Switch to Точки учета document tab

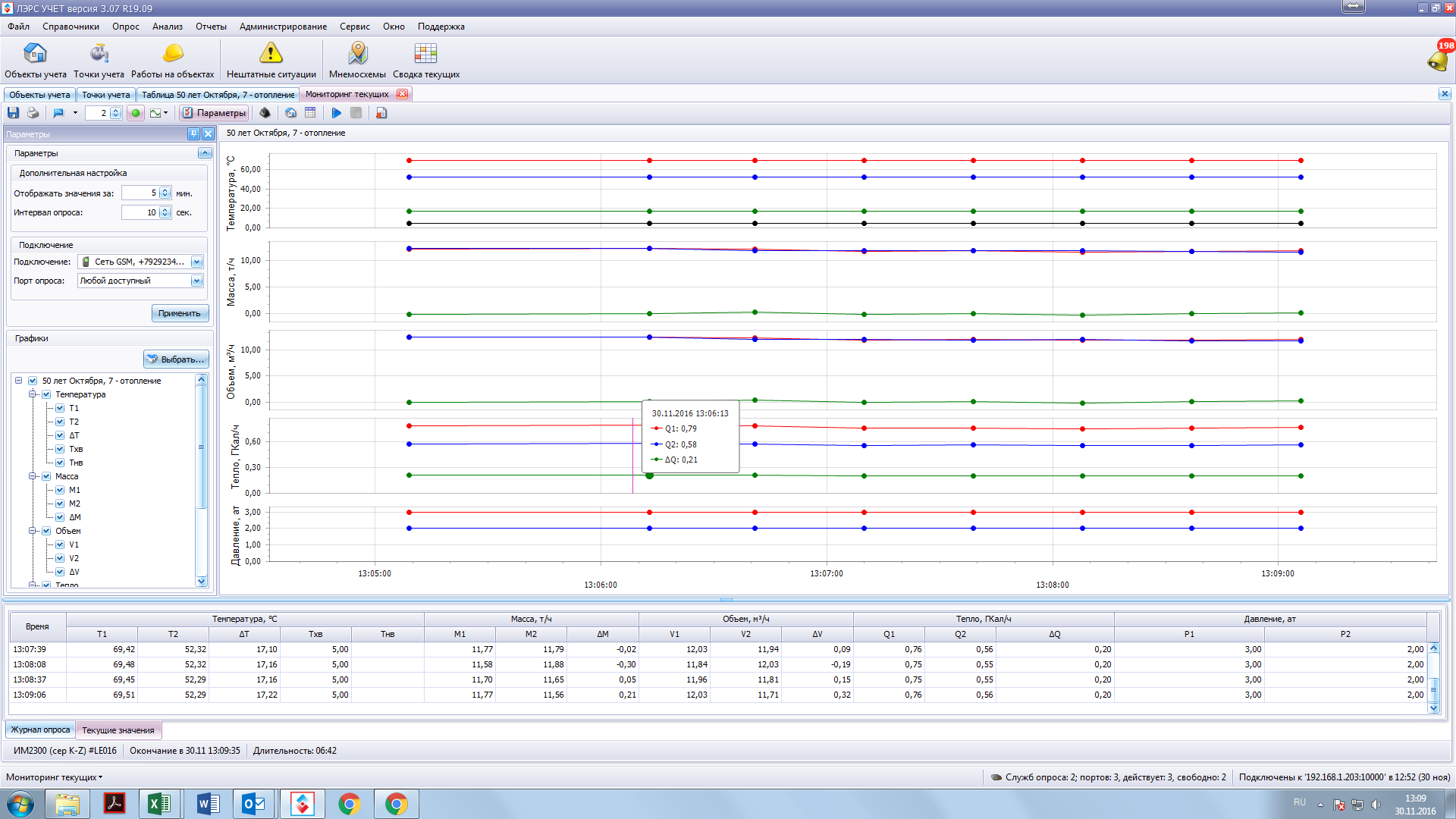(x=105, y=95)
